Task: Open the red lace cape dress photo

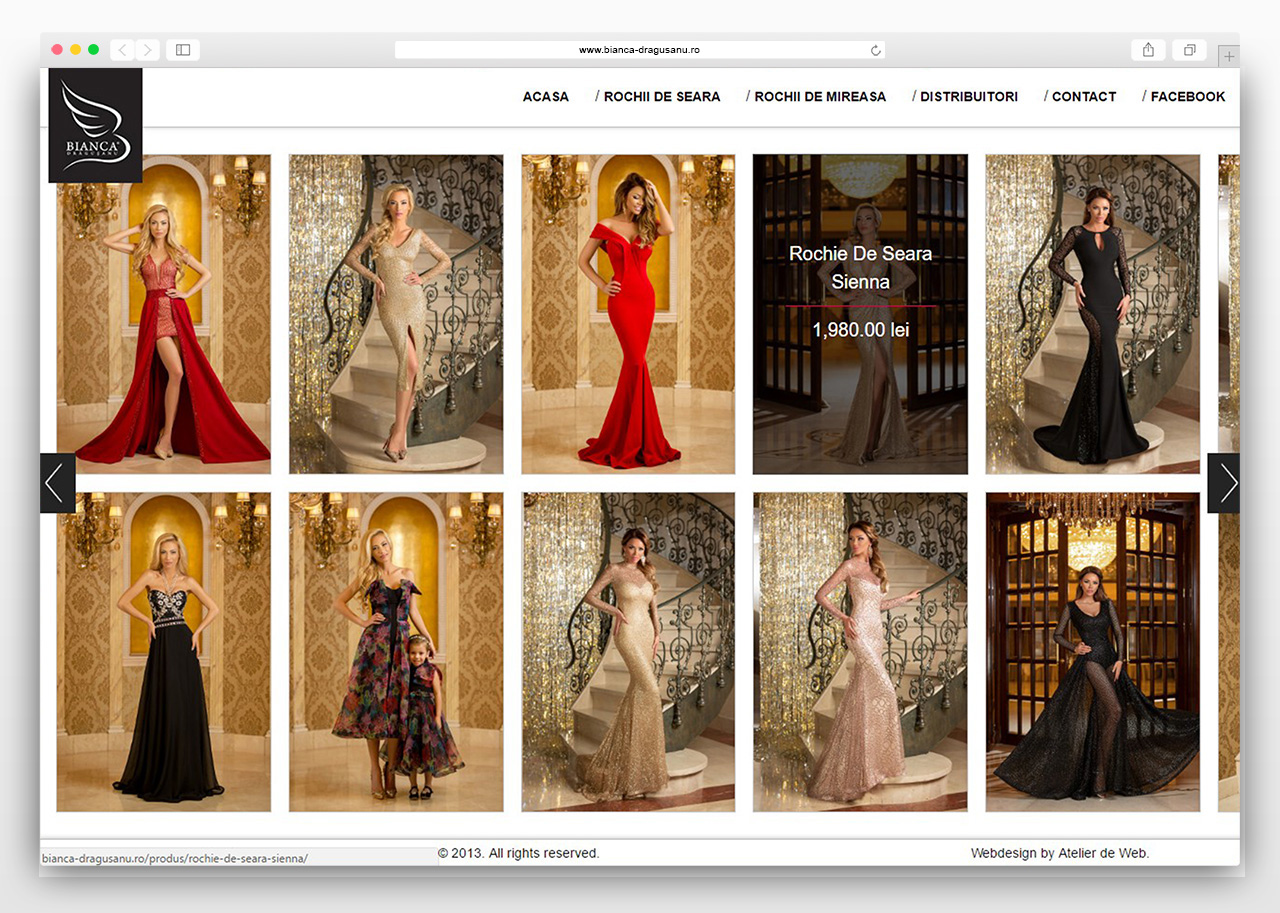Action: click(164, 314)
